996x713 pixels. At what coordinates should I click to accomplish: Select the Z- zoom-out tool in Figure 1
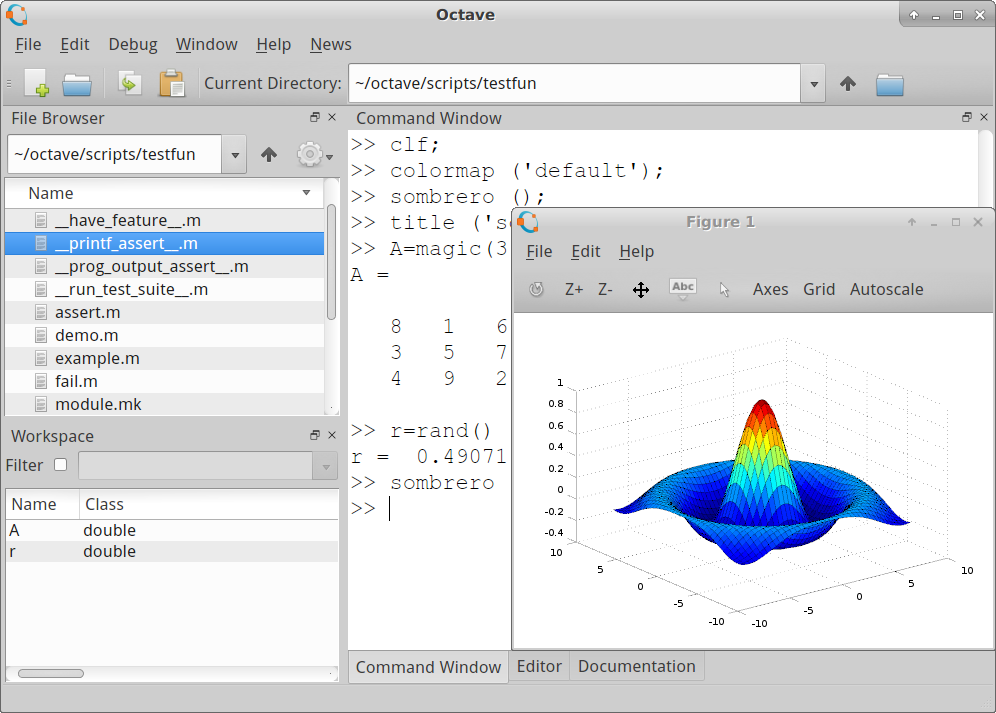(604, 289)
